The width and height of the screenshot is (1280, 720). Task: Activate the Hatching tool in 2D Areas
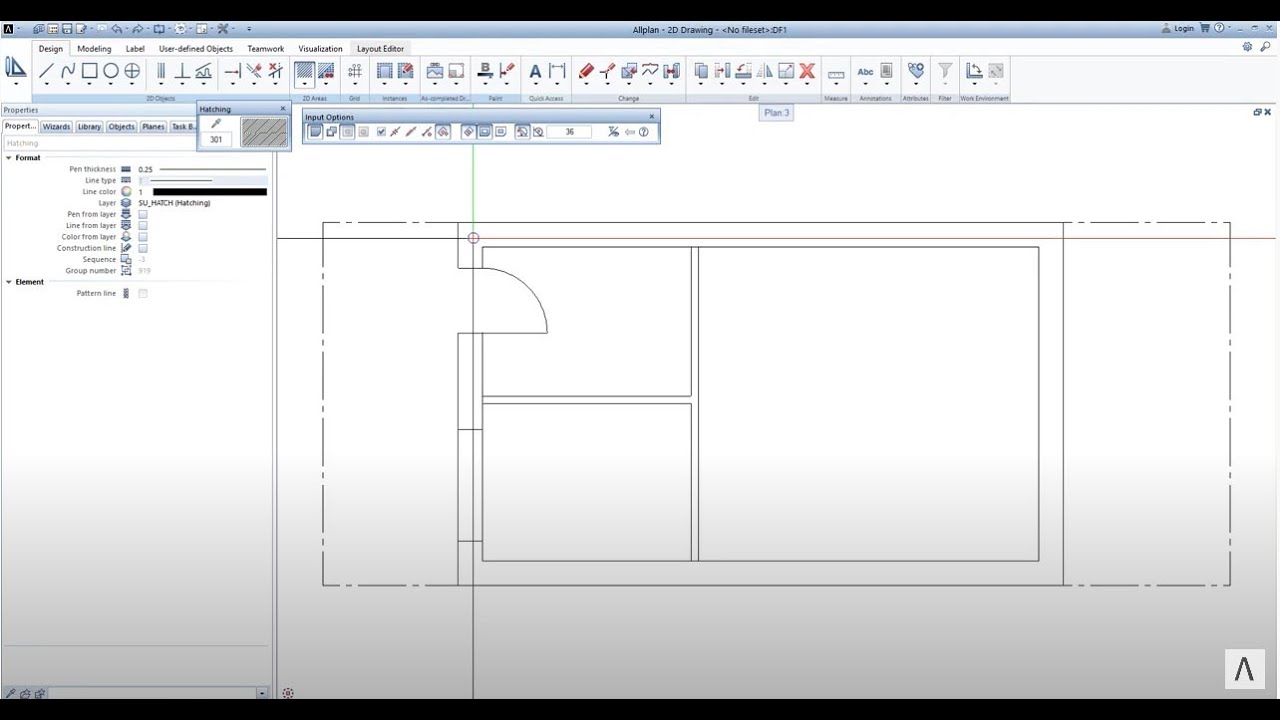(x=304, y=71)
